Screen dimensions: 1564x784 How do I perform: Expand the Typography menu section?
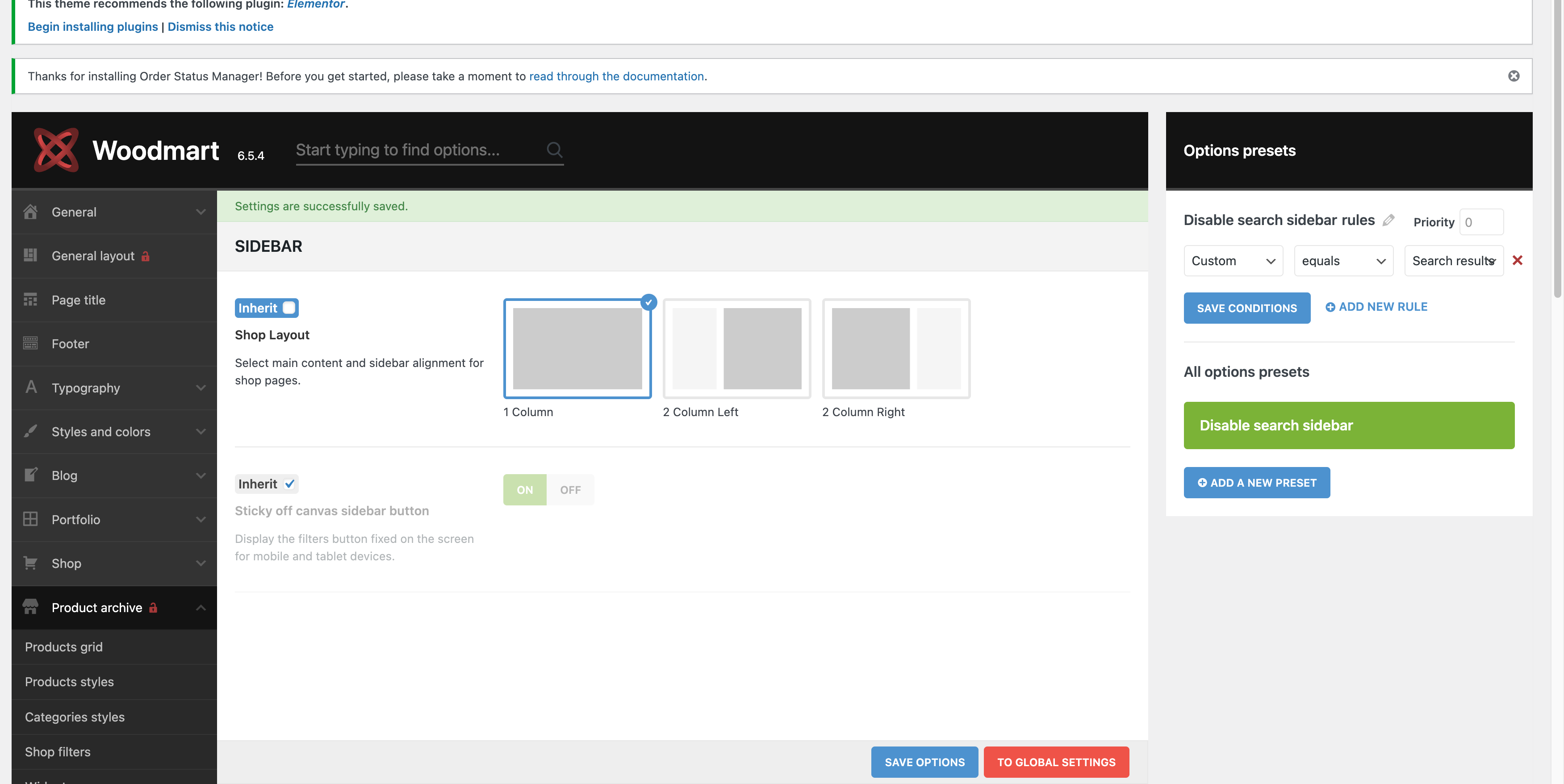click(114, 388)
